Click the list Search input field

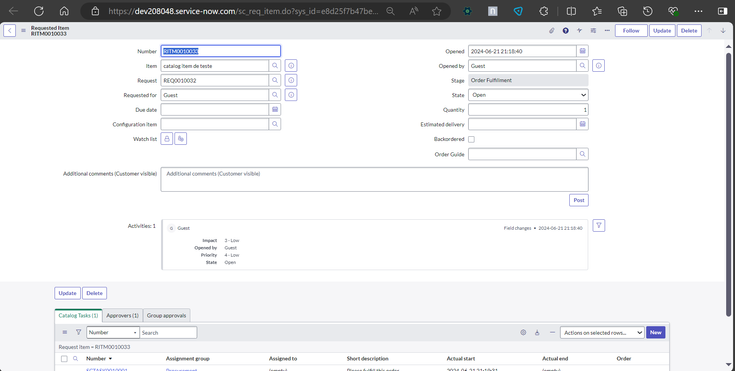[x=168, y=332]
